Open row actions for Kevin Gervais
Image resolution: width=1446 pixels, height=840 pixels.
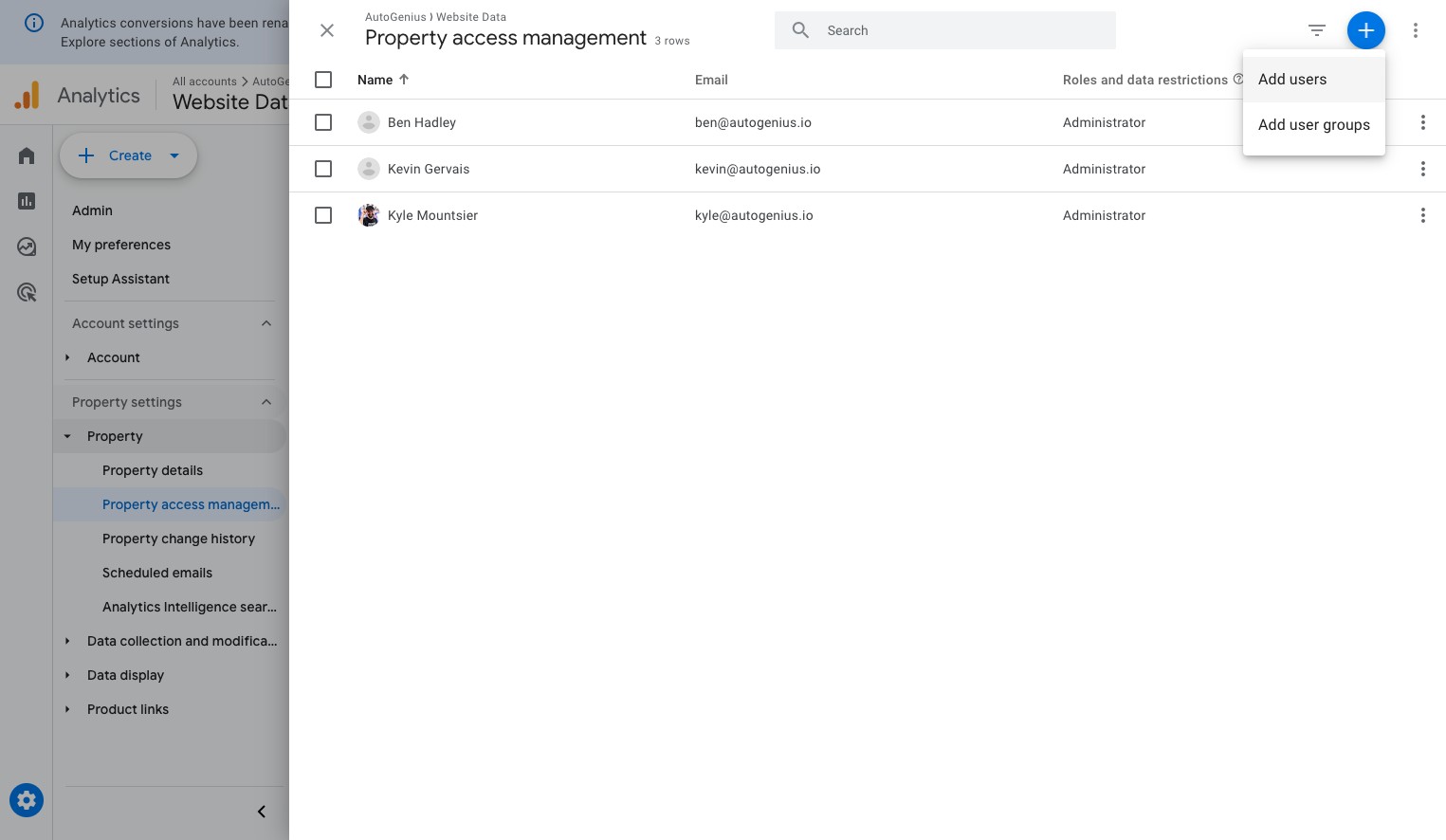(1423, 169)
